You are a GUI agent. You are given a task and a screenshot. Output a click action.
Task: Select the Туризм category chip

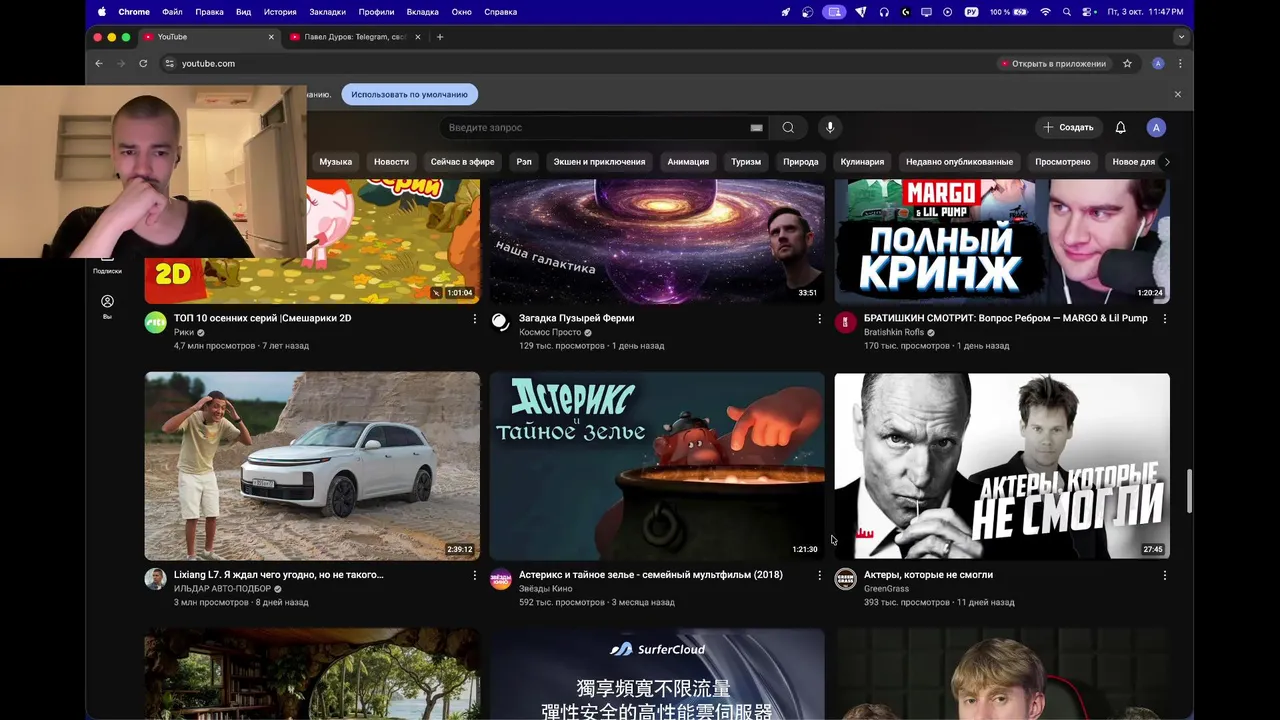coord(746,161)
